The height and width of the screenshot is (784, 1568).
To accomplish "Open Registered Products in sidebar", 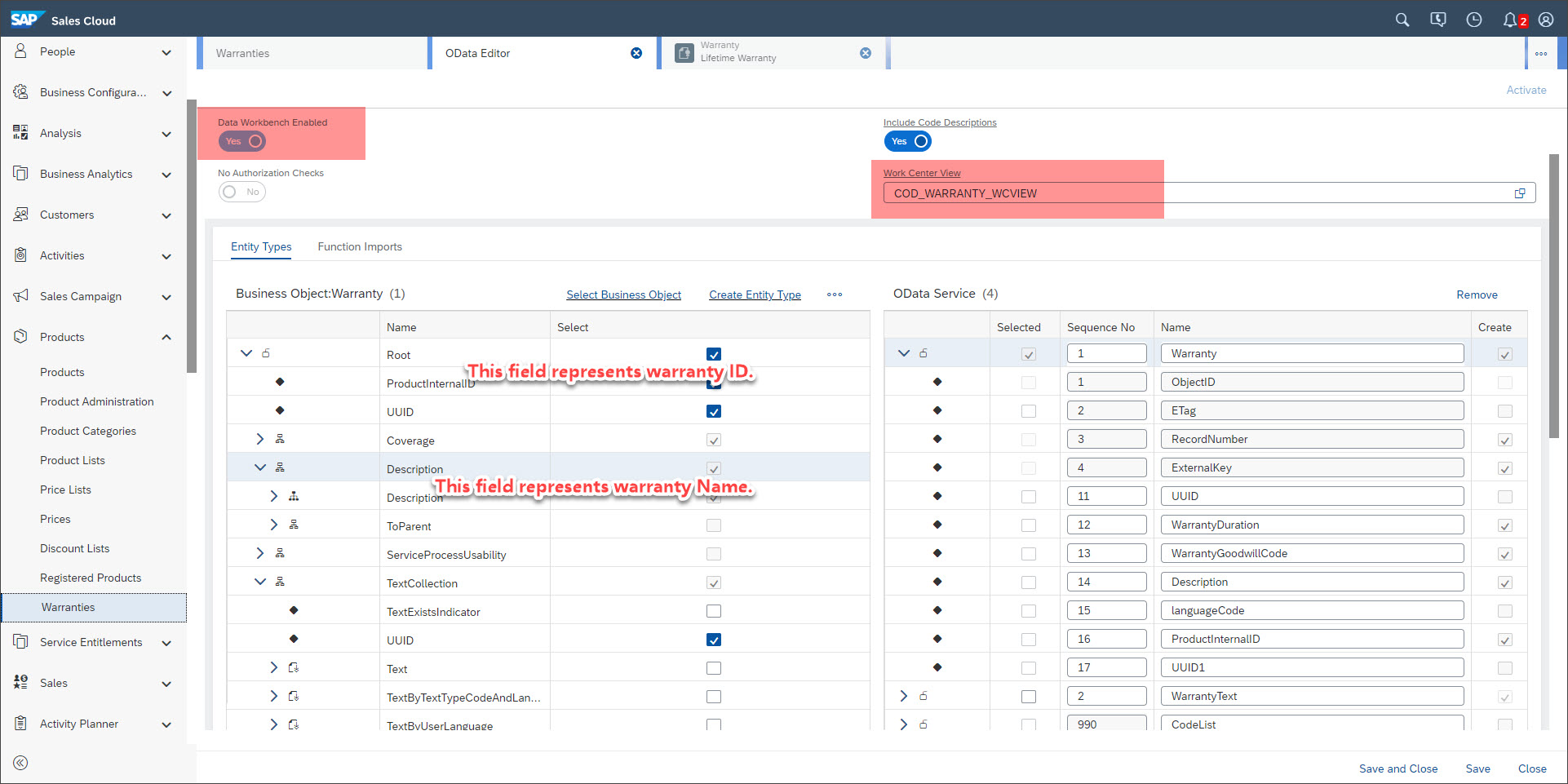I will coord(91,578).
